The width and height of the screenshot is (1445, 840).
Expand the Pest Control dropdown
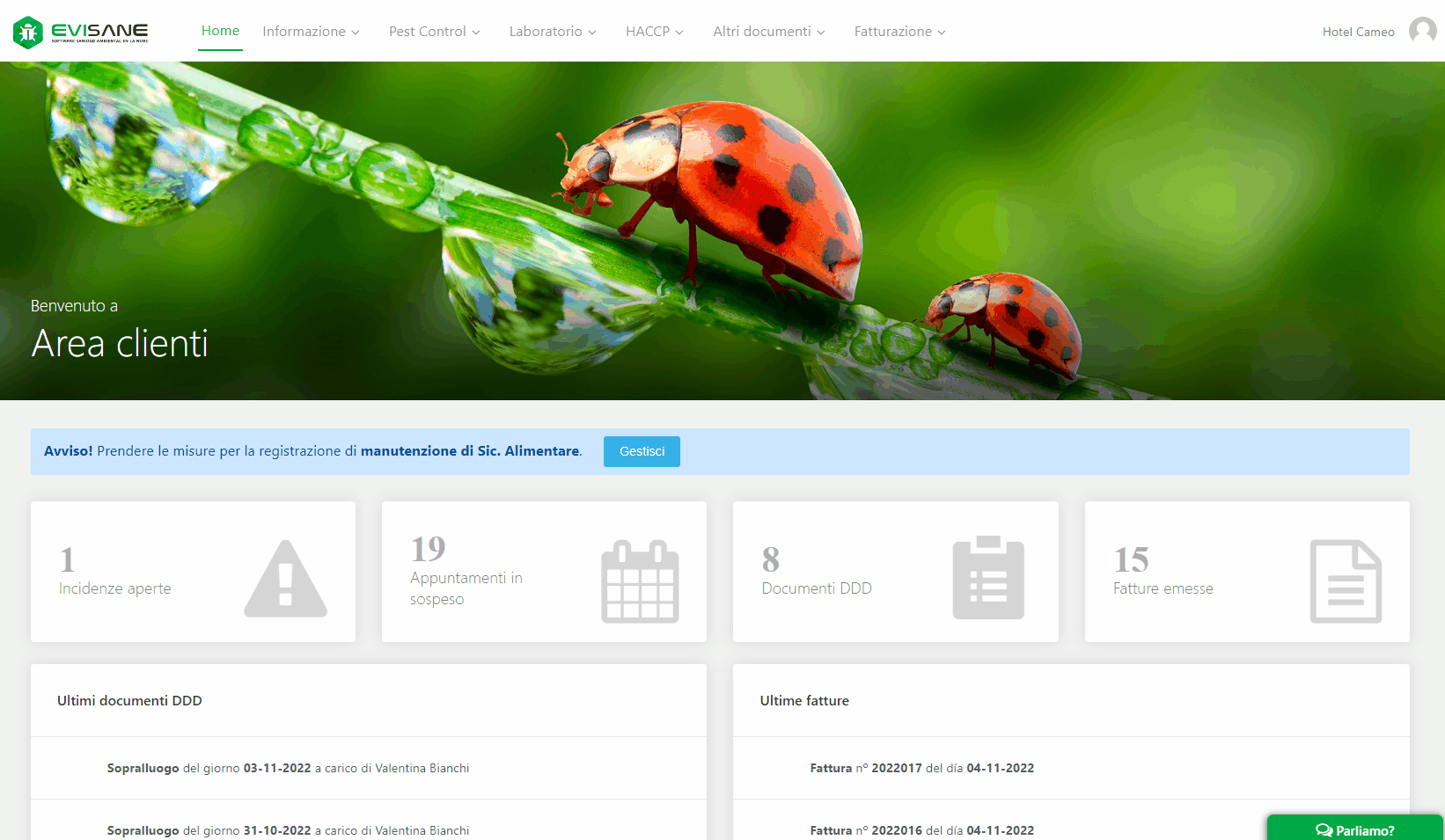434,32
